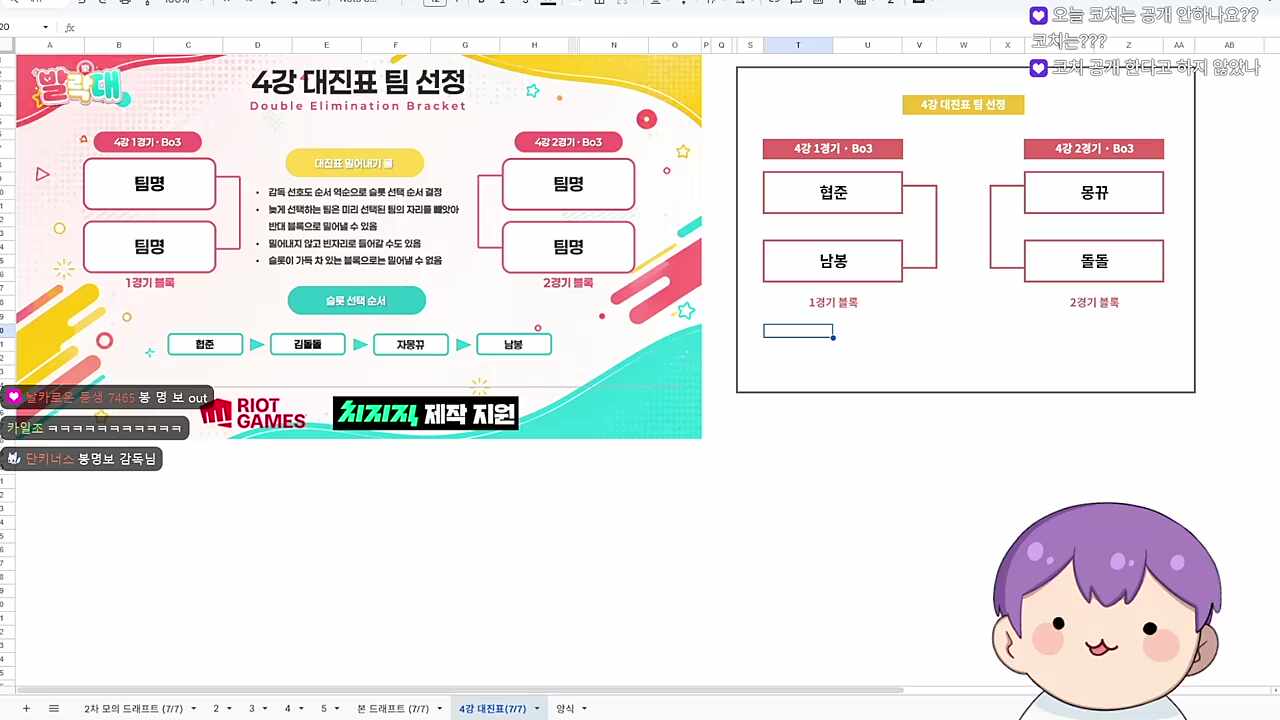This screenshot has width=1280, height=720.
Task: Open the menu arrow of sheet tab 3
Action: pyautogui.click(x=265, y=709)
